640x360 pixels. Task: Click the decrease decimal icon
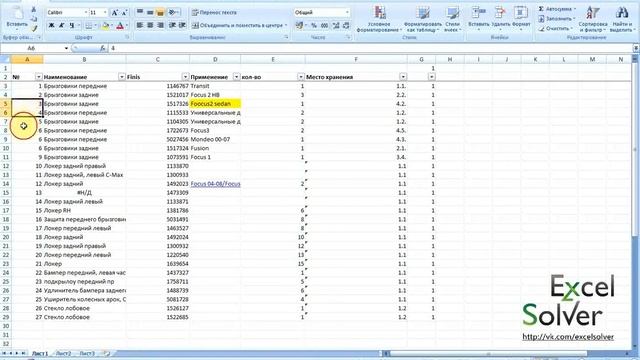tap(346, 26)
